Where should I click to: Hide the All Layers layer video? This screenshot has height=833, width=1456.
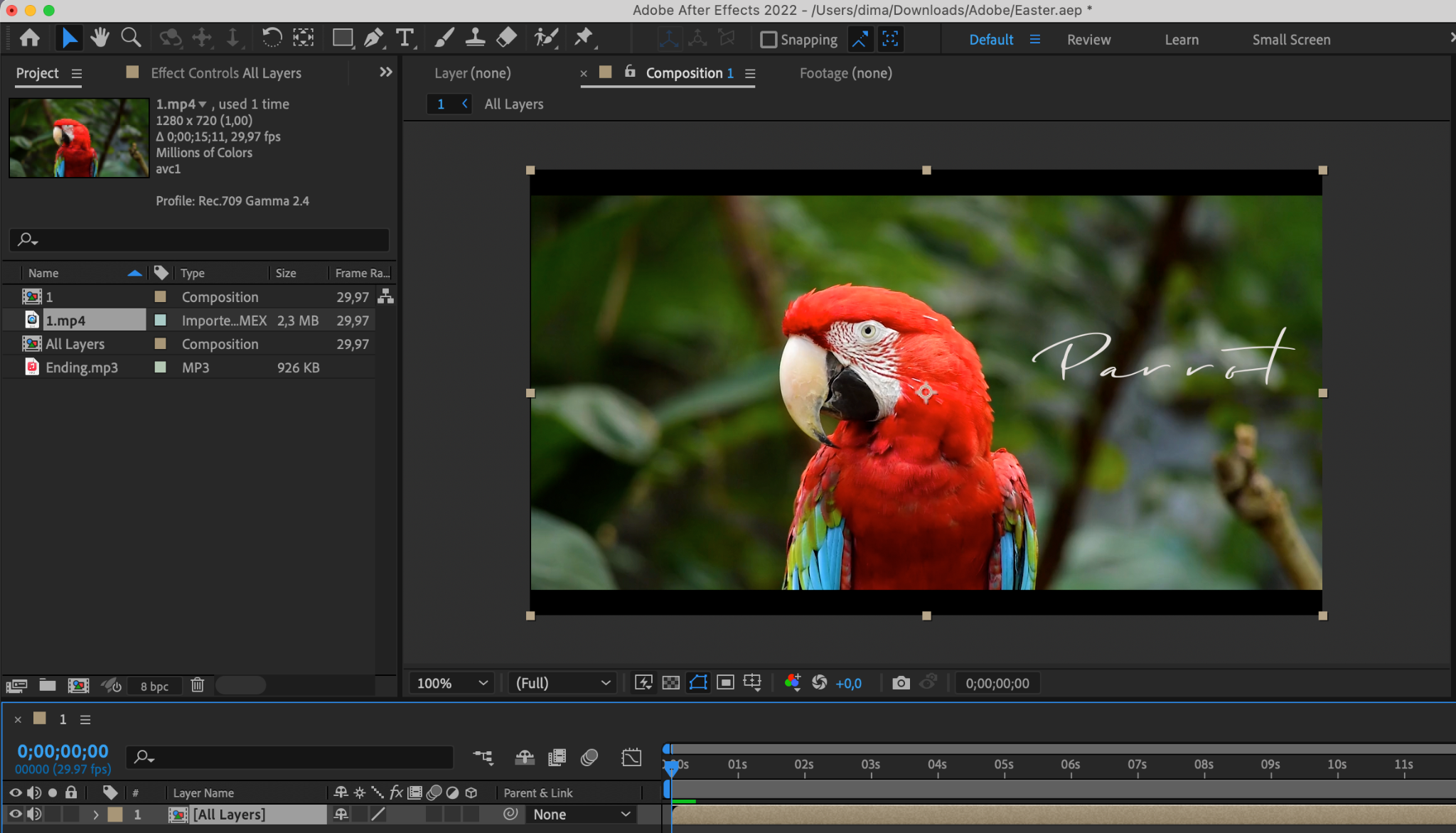[x=15, y=814]
